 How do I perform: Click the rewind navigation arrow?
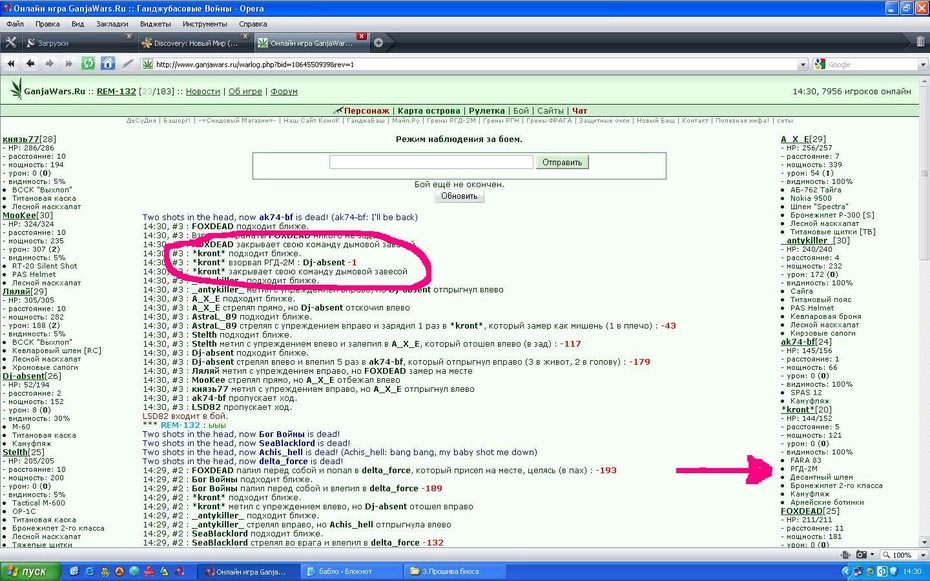(x=11, y=63)
